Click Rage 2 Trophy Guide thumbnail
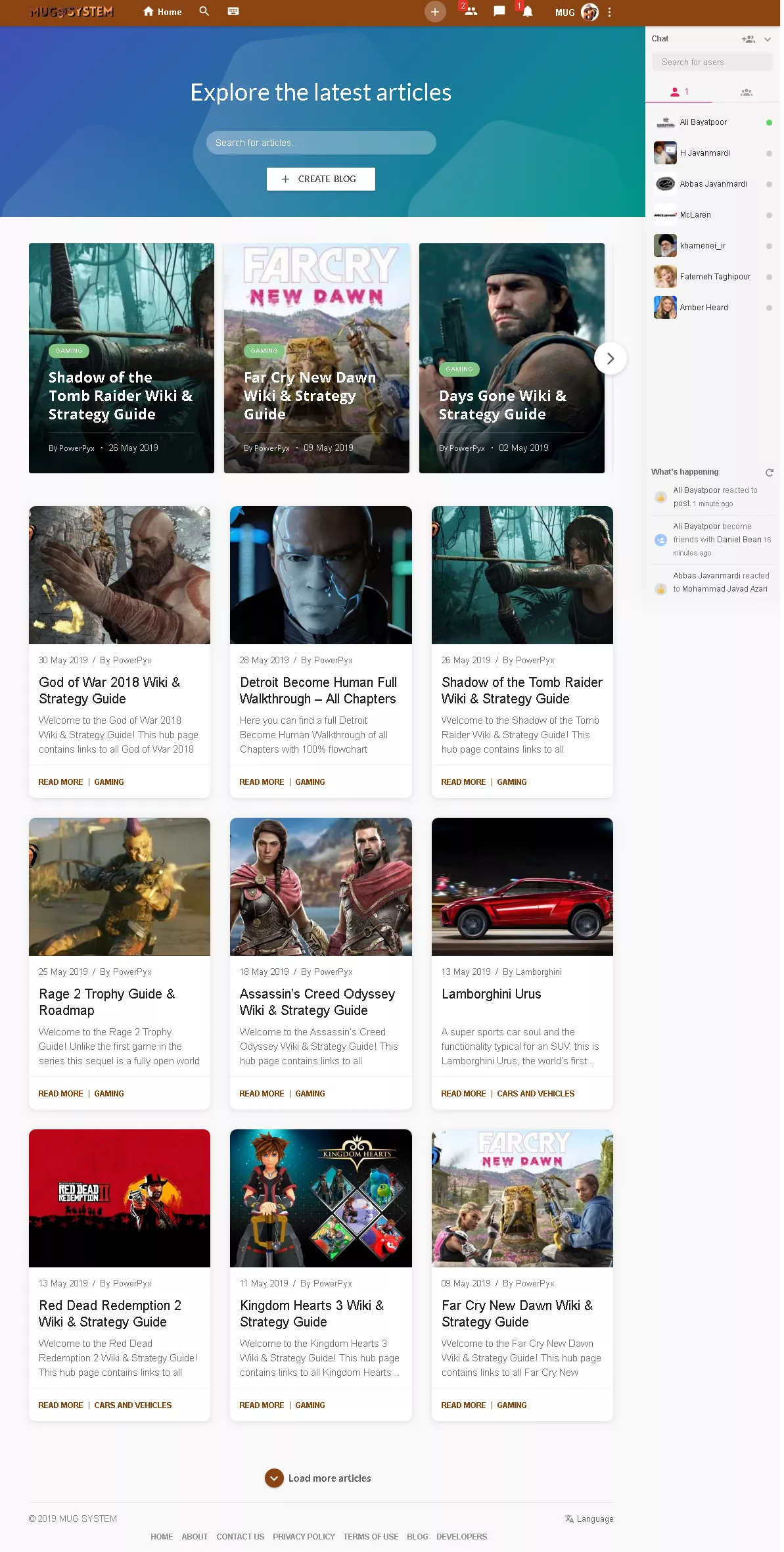784x1552 pixels. [x=120, y=886]
